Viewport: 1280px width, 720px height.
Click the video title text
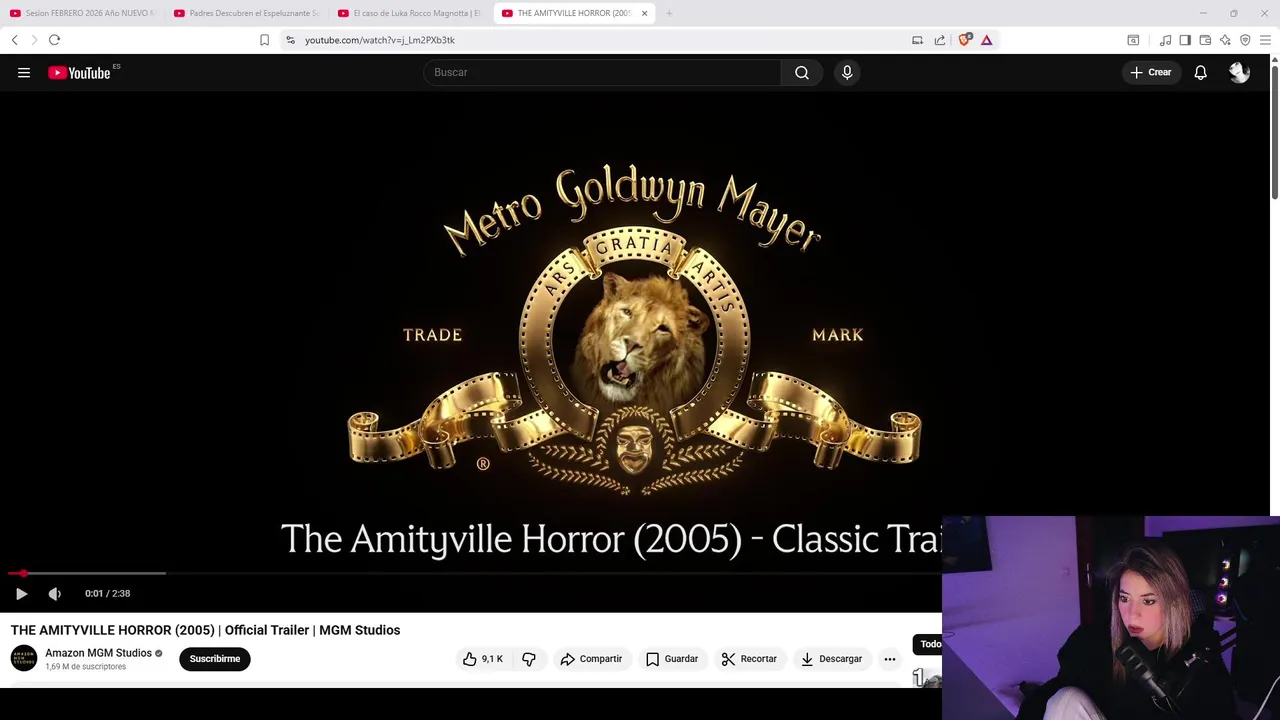click(205, 630)
